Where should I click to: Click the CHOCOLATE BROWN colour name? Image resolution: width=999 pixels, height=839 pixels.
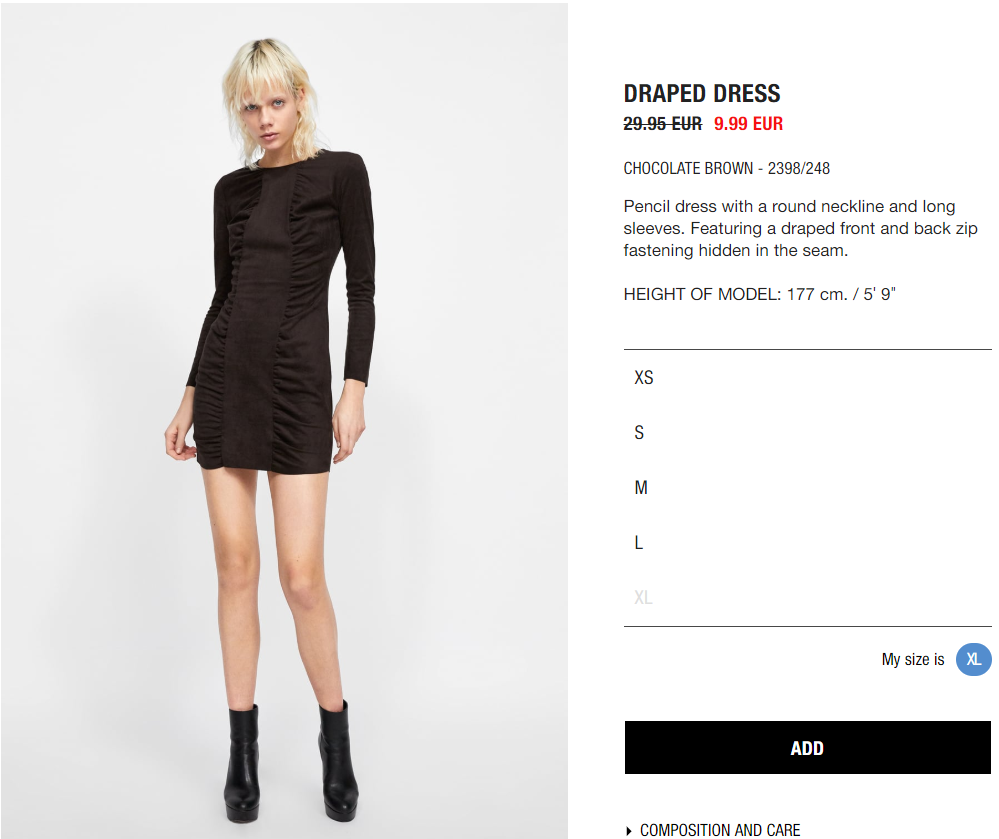tap(688, 168)
